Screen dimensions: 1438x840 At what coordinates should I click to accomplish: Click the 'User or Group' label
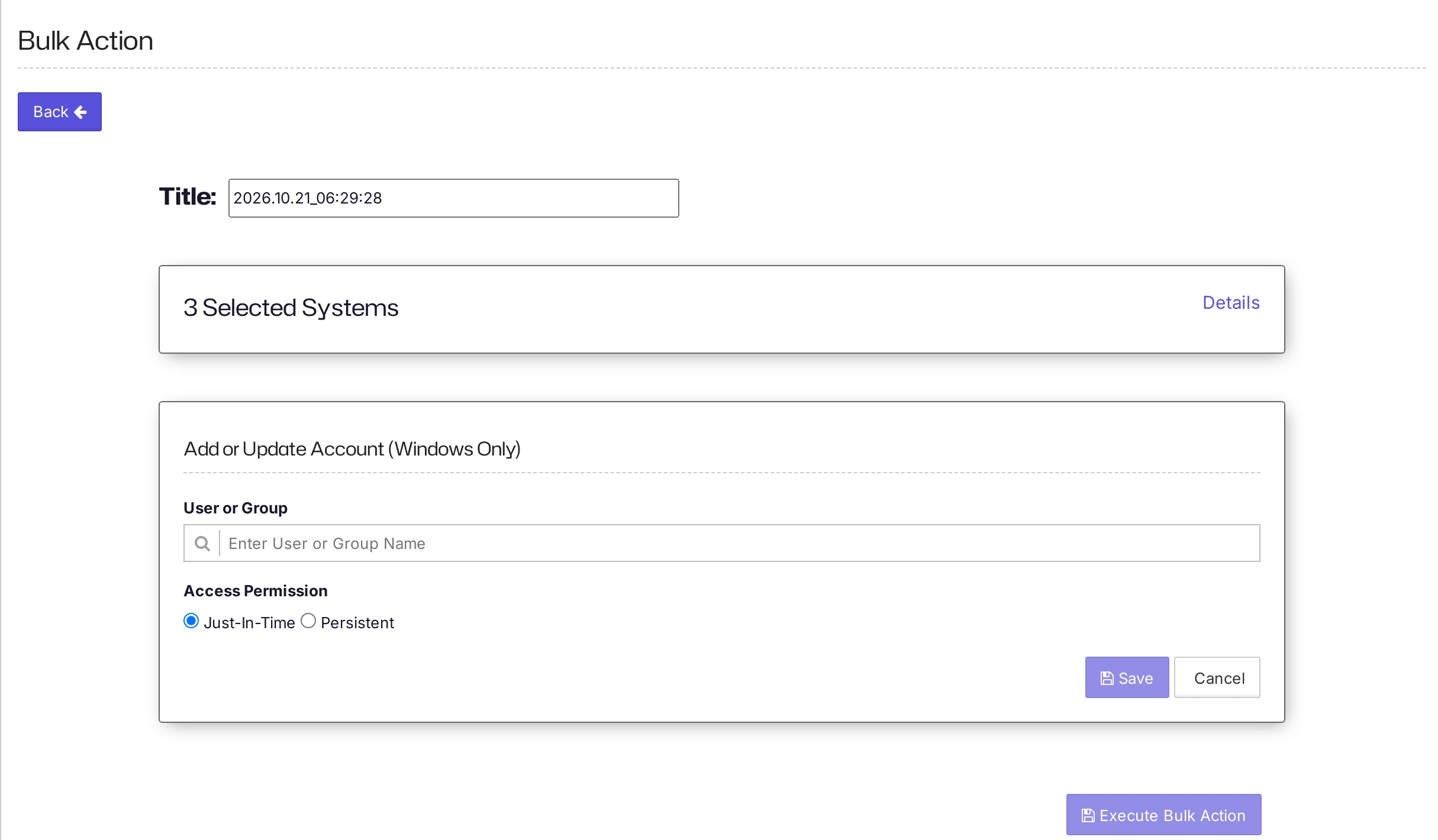click(236, 508)
